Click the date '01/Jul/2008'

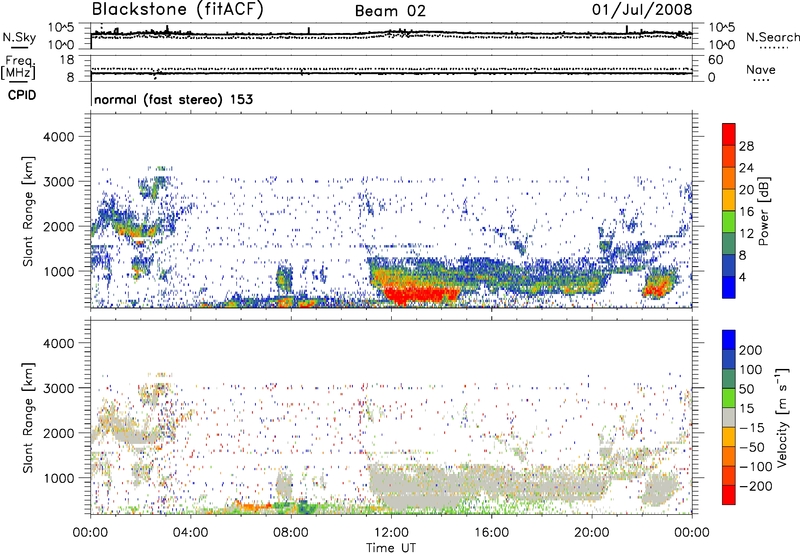[642, 10]
